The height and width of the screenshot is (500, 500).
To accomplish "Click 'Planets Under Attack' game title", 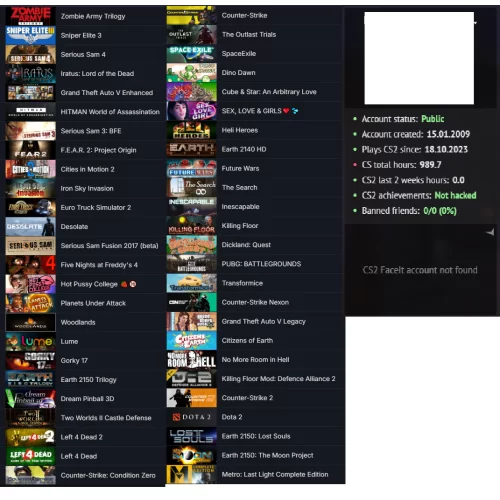I will [x=93, y=303].
